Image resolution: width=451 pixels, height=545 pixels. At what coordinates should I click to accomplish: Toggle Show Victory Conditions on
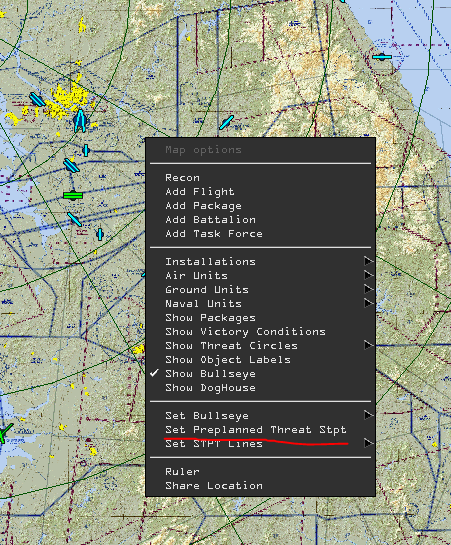coord(245,332)
